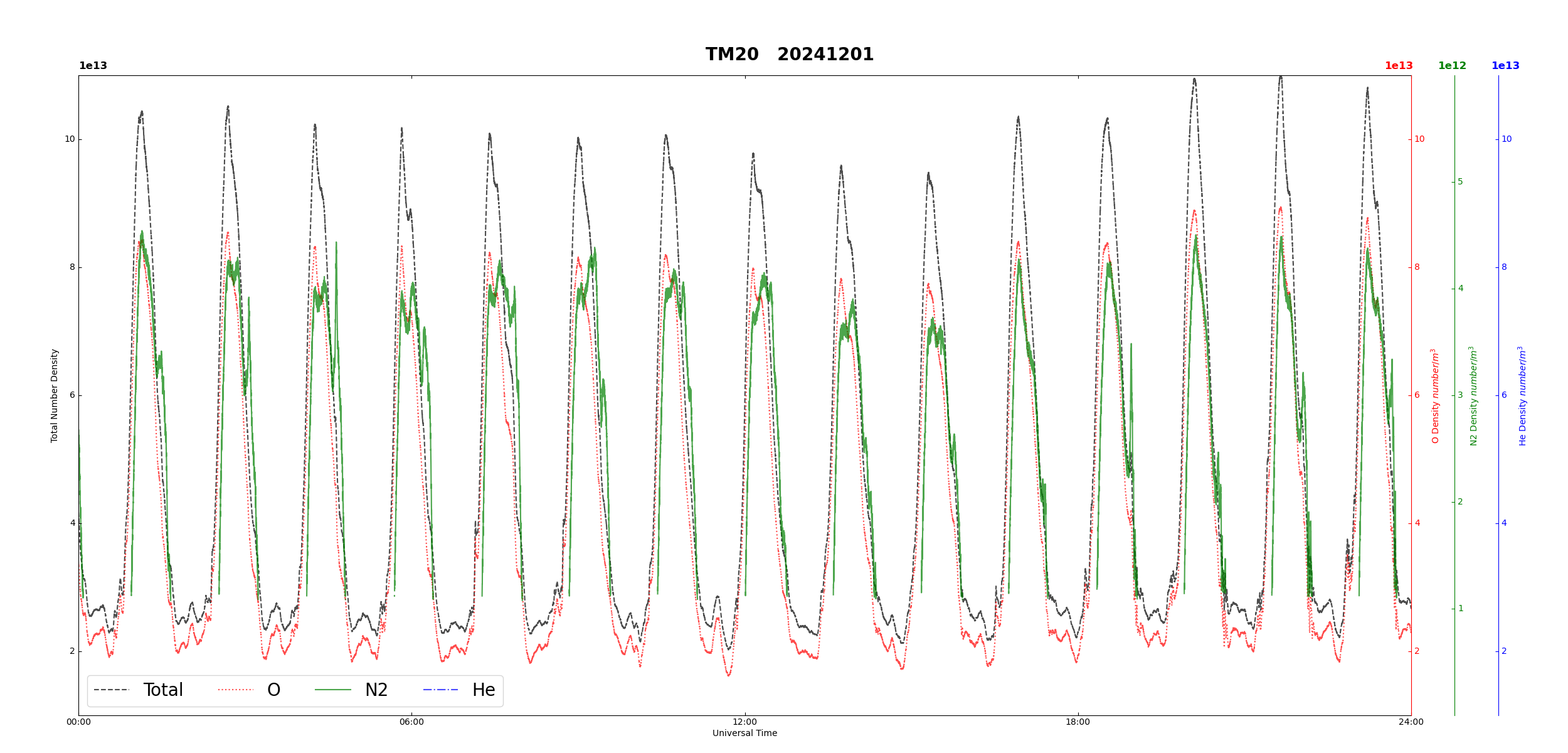Click the blue dash-dot He legend sample

pos(440,690)
